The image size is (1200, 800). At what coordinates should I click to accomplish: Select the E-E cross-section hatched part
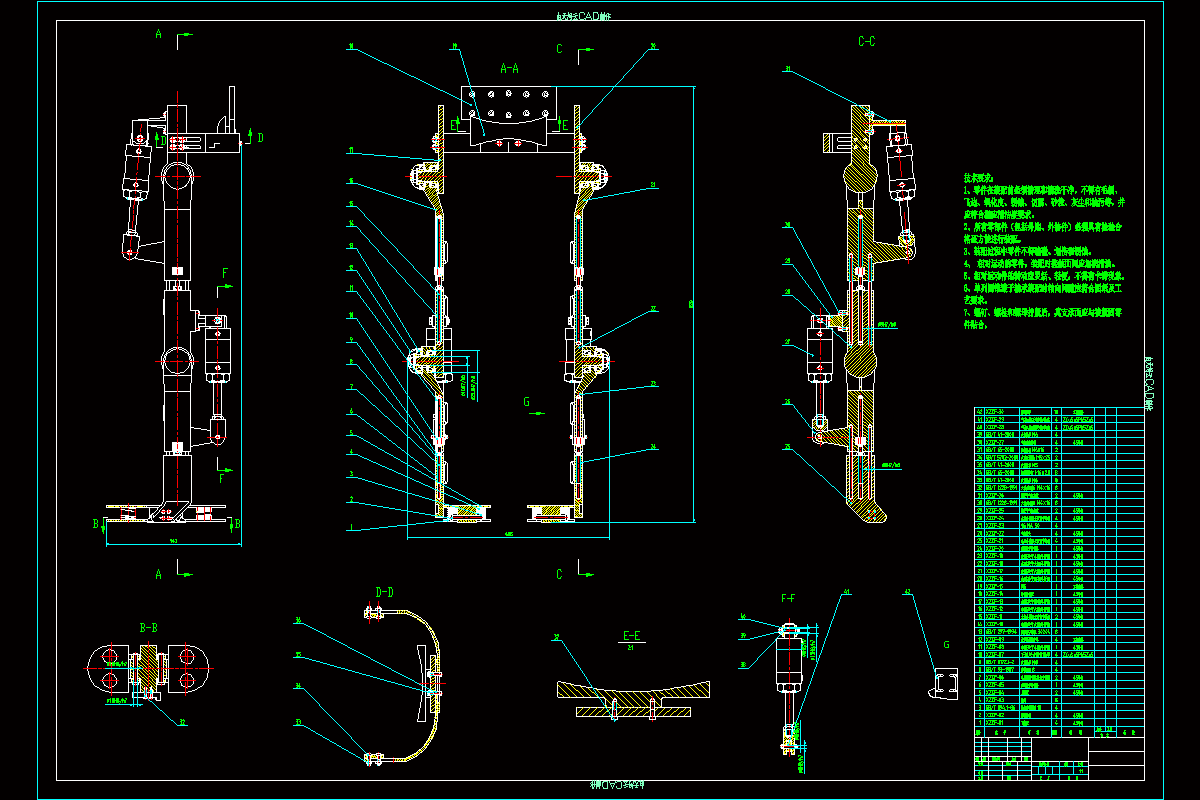[x=632, y=697]
